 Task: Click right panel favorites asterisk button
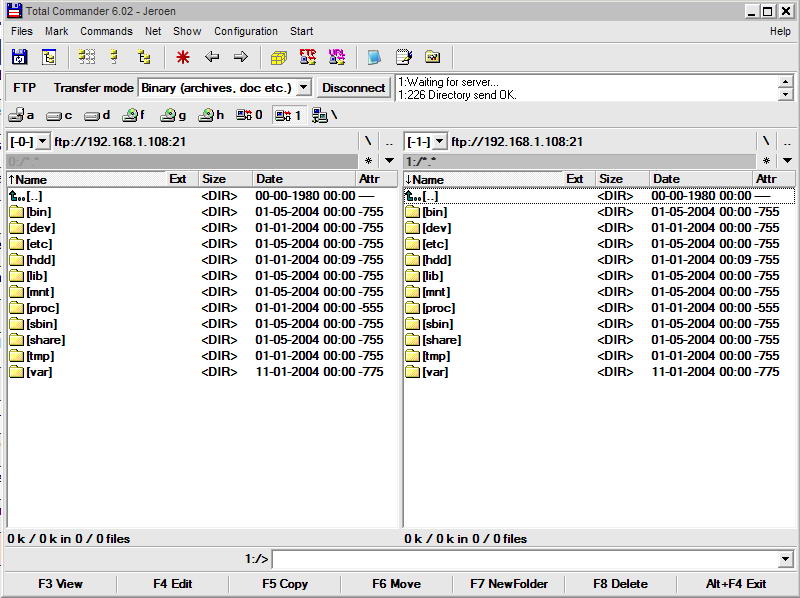pos(765,161)
